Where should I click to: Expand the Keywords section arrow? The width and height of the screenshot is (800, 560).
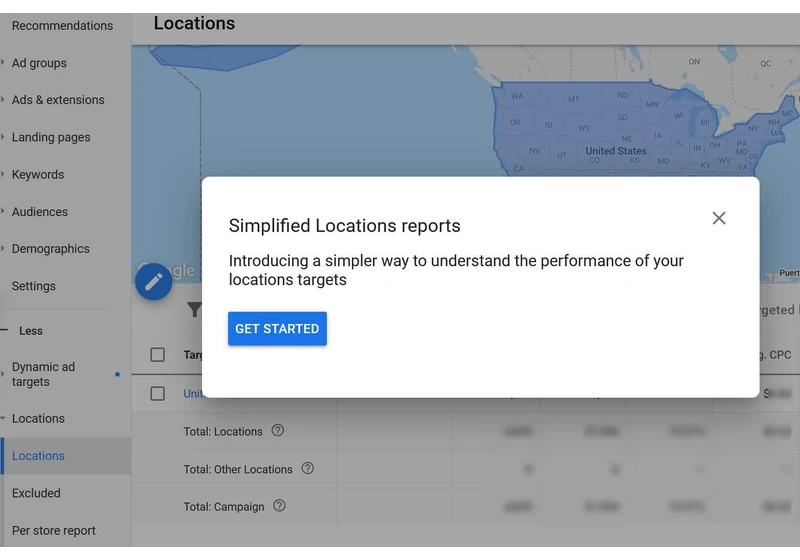tap(3, 174)
